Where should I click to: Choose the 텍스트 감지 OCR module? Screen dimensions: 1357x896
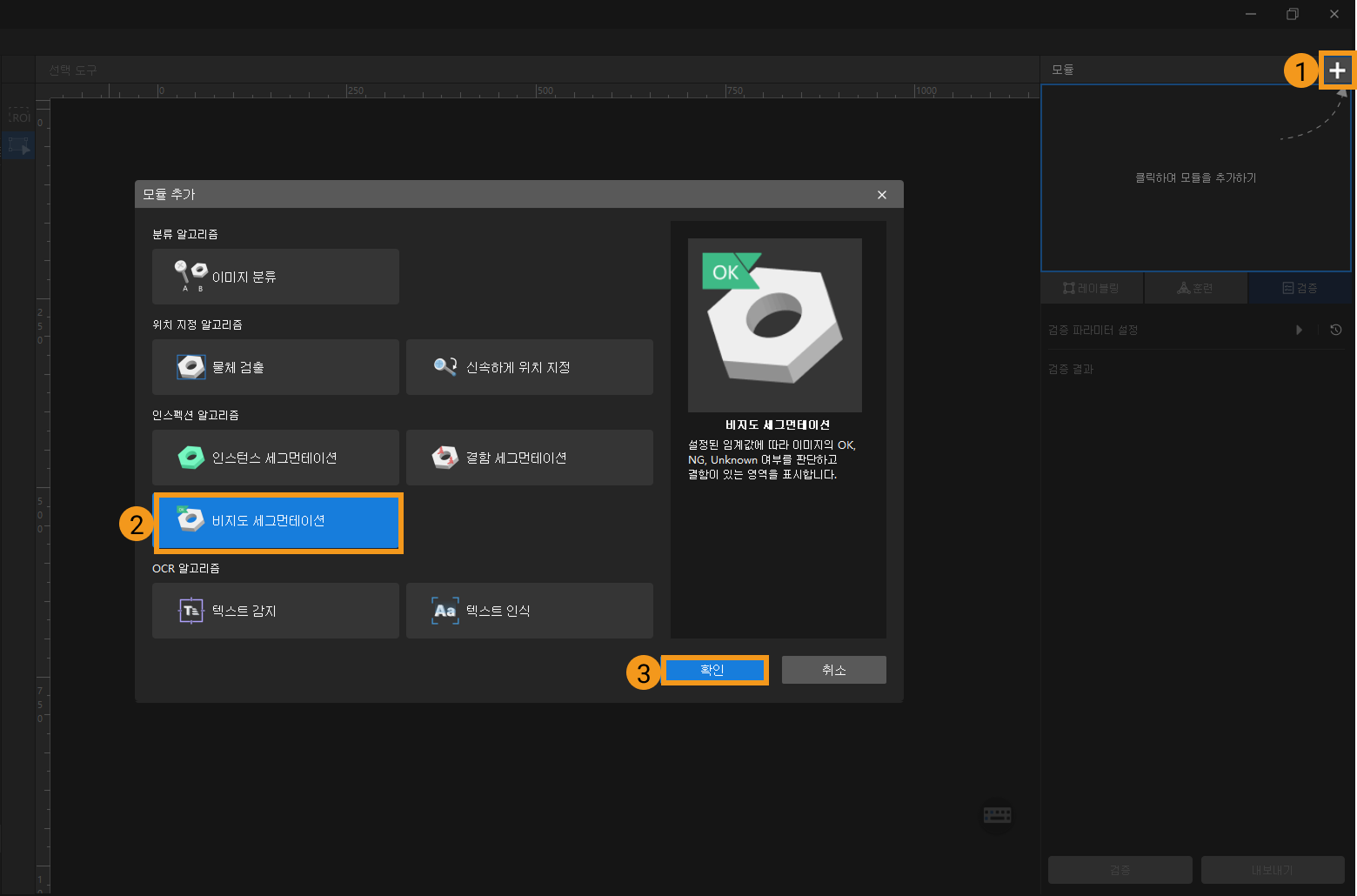coord(276,611)
